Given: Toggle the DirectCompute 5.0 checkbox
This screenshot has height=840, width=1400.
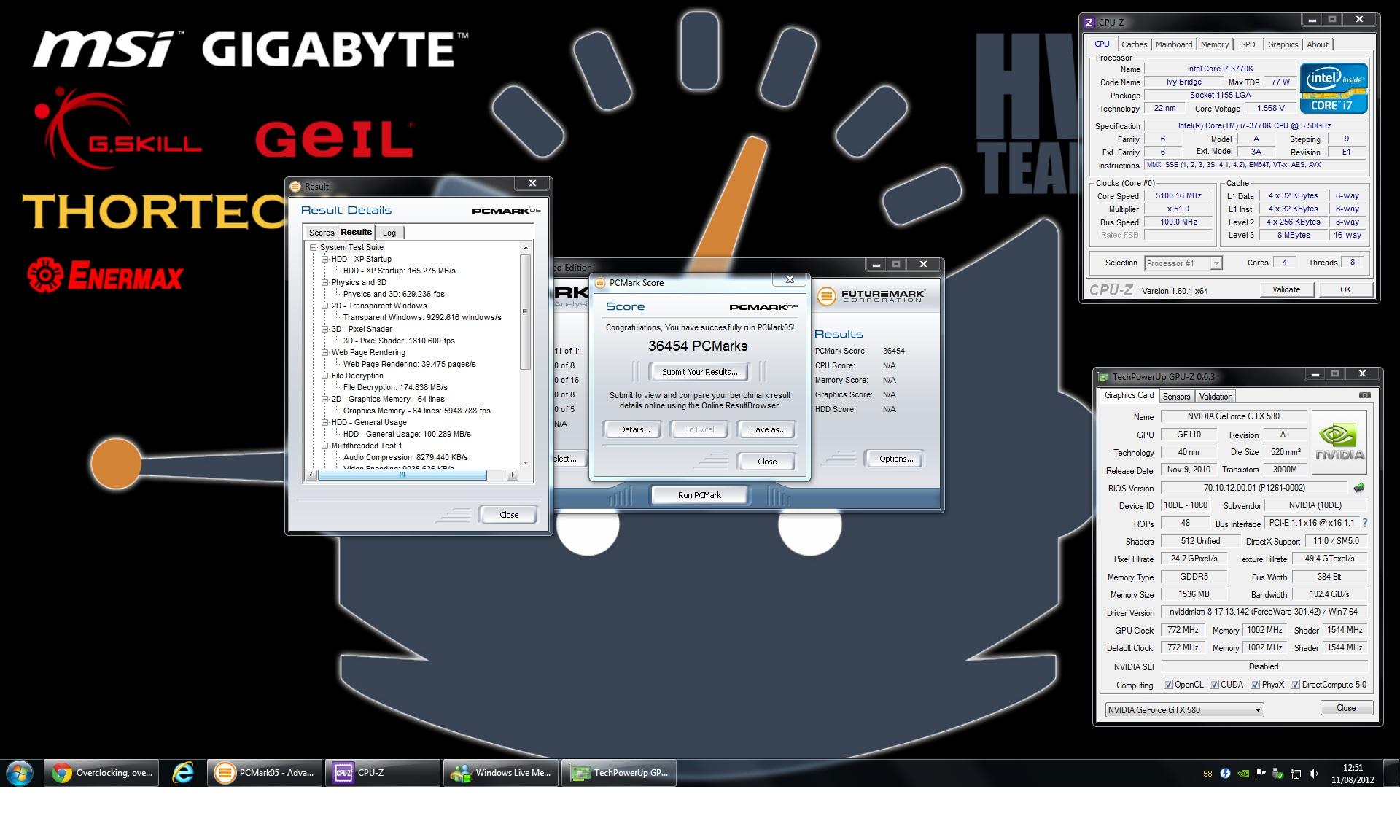Looking at the screenshot, I should (x=1295, y=685).
